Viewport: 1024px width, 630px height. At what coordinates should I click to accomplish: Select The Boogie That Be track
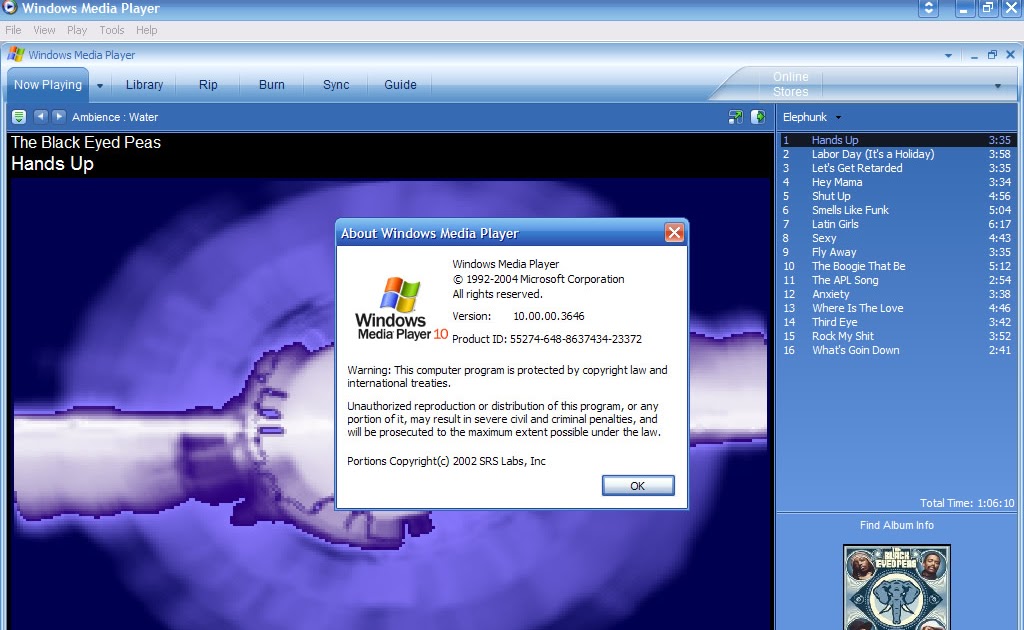click(x=897, y=266)
